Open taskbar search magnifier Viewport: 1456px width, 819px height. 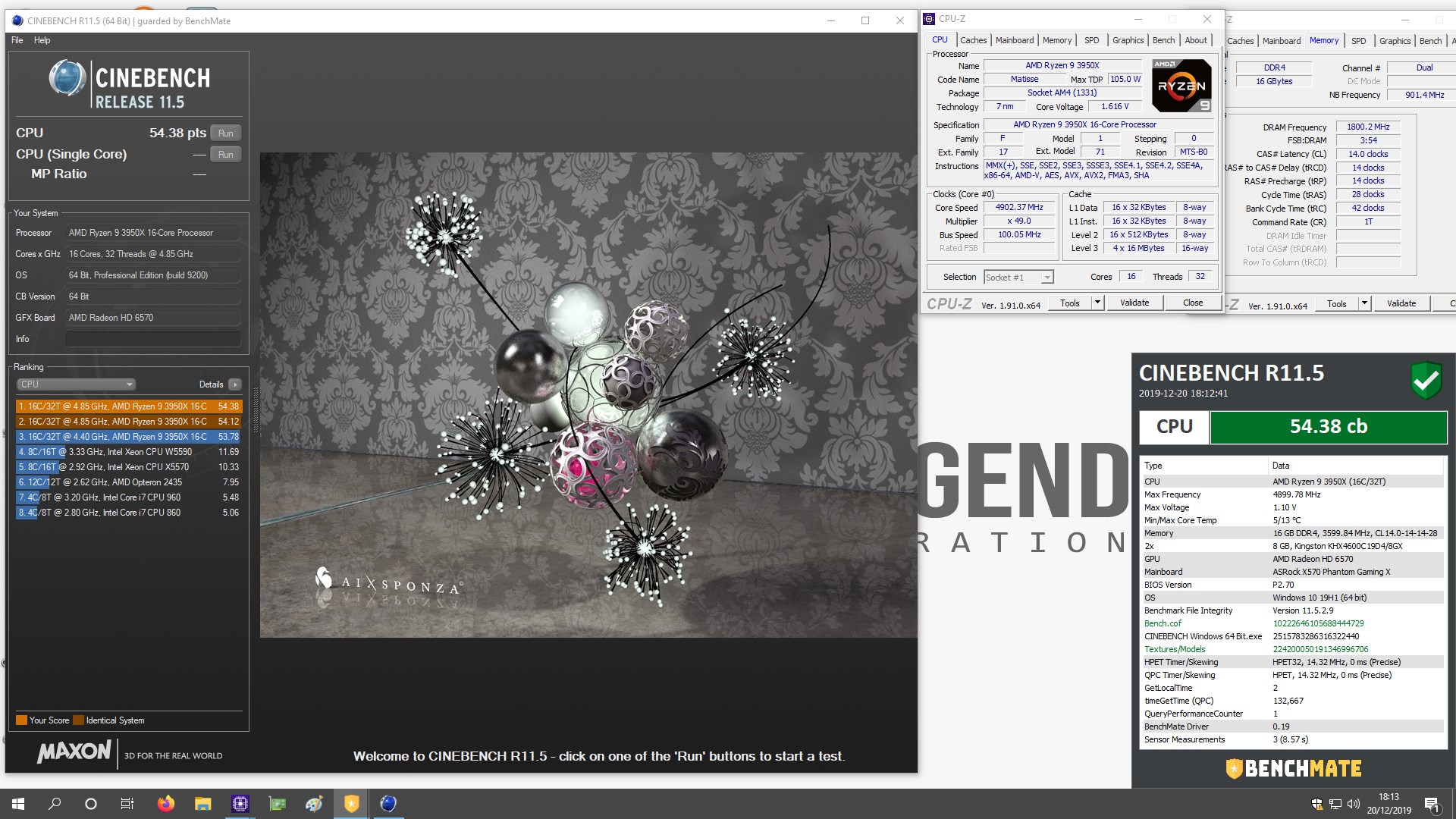[55, 804]
